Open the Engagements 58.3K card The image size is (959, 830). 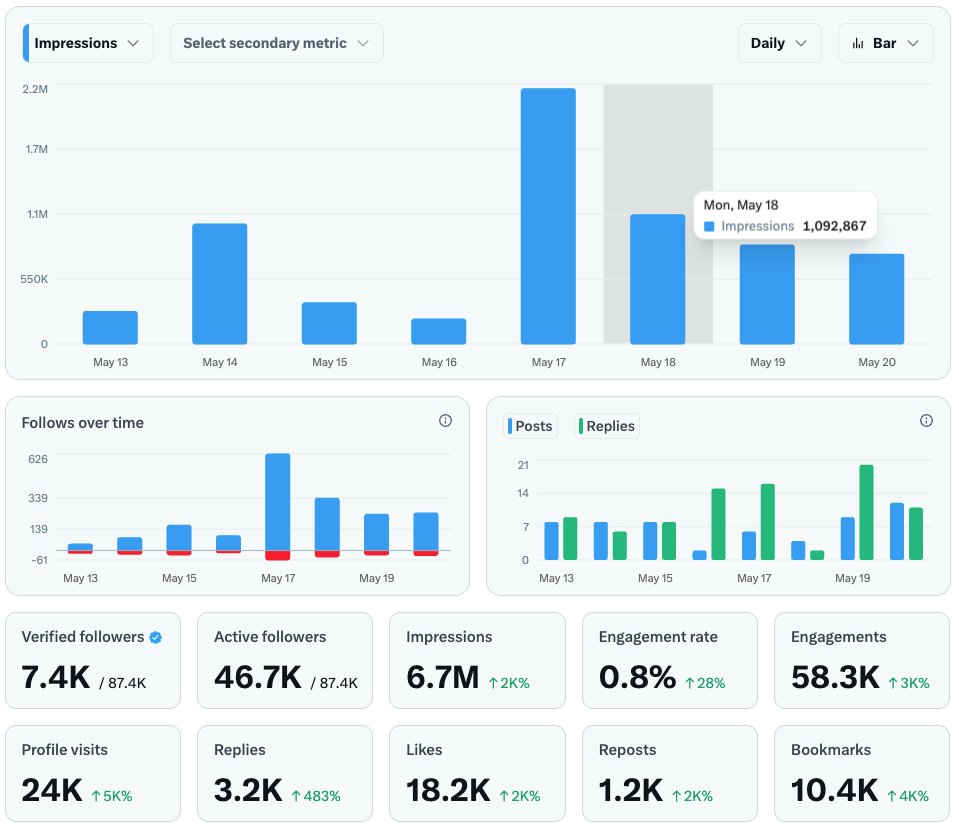[x=862, y=661]
